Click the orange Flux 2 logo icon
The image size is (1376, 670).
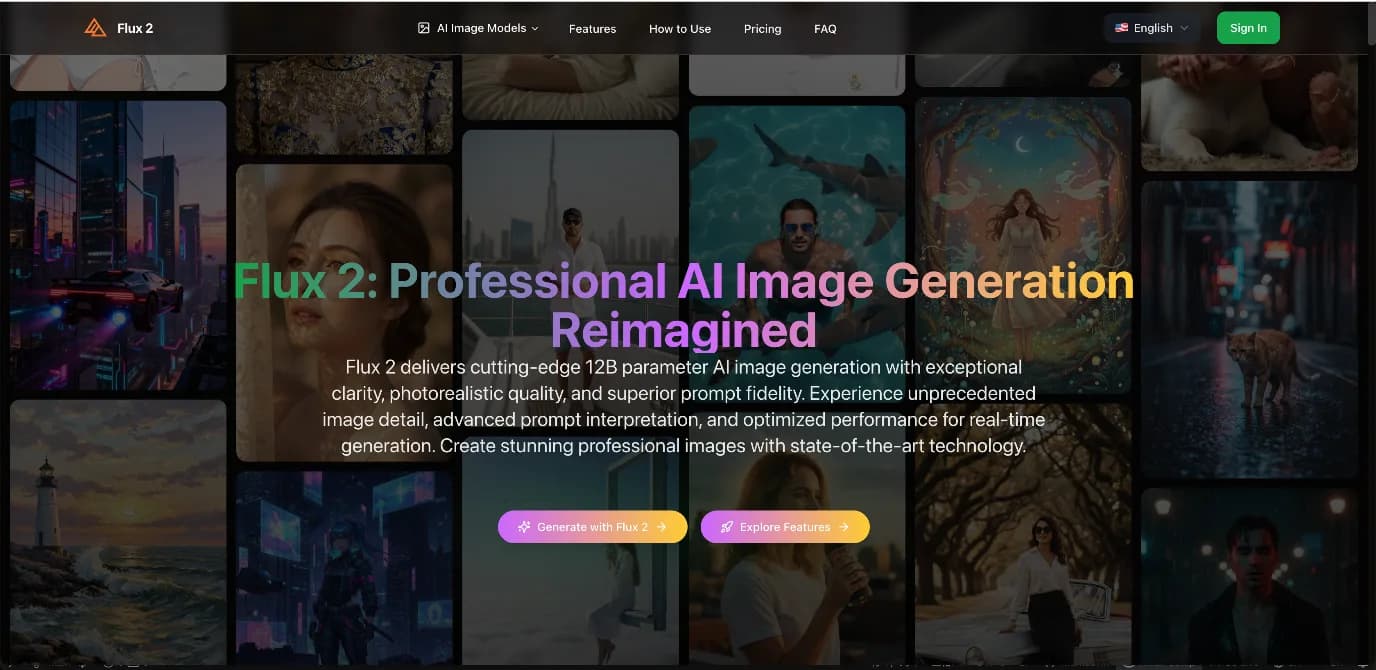tap(95, 28)
